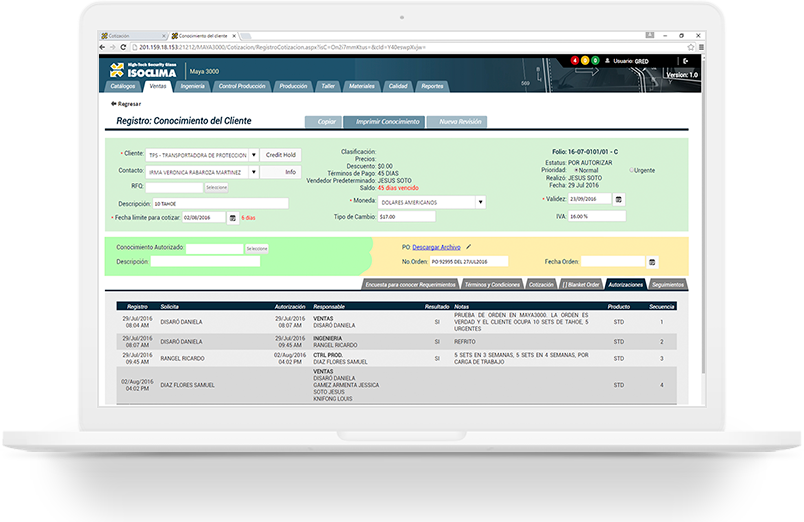Click the Nueva Revisión button
Viewport: 804px width, 522px height.
click(x=457, y=122)
